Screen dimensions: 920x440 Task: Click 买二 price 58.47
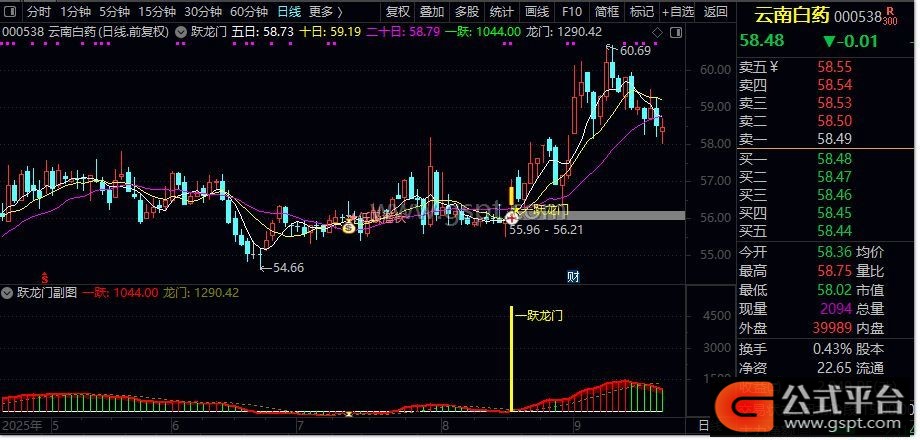(835, 177)
